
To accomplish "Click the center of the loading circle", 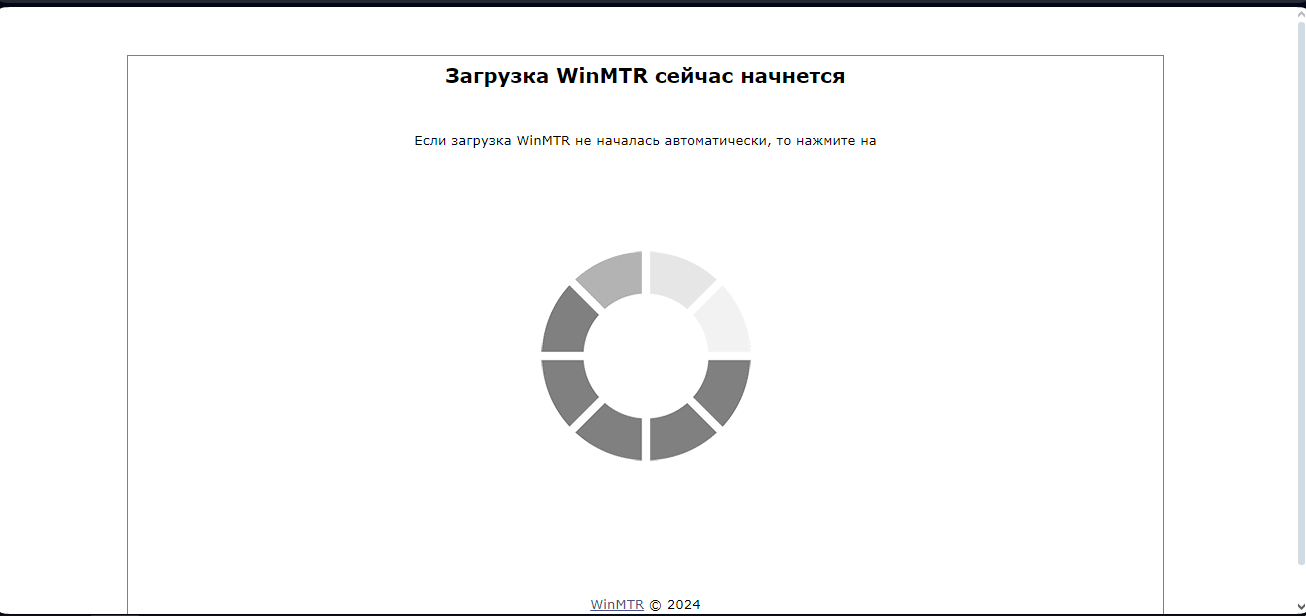I will (645, 358).
